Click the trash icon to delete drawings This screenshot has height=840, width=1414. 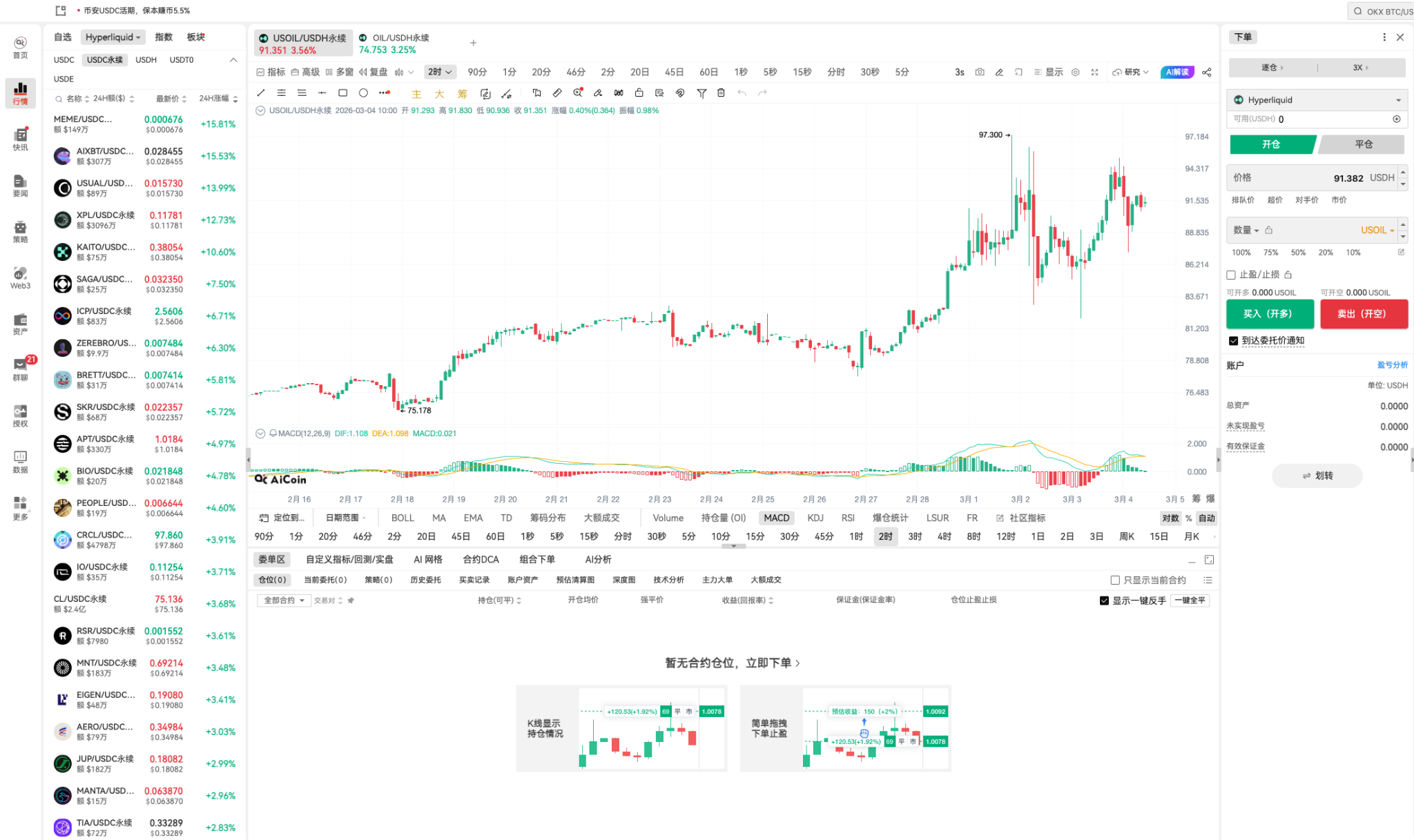coord(721,93)
